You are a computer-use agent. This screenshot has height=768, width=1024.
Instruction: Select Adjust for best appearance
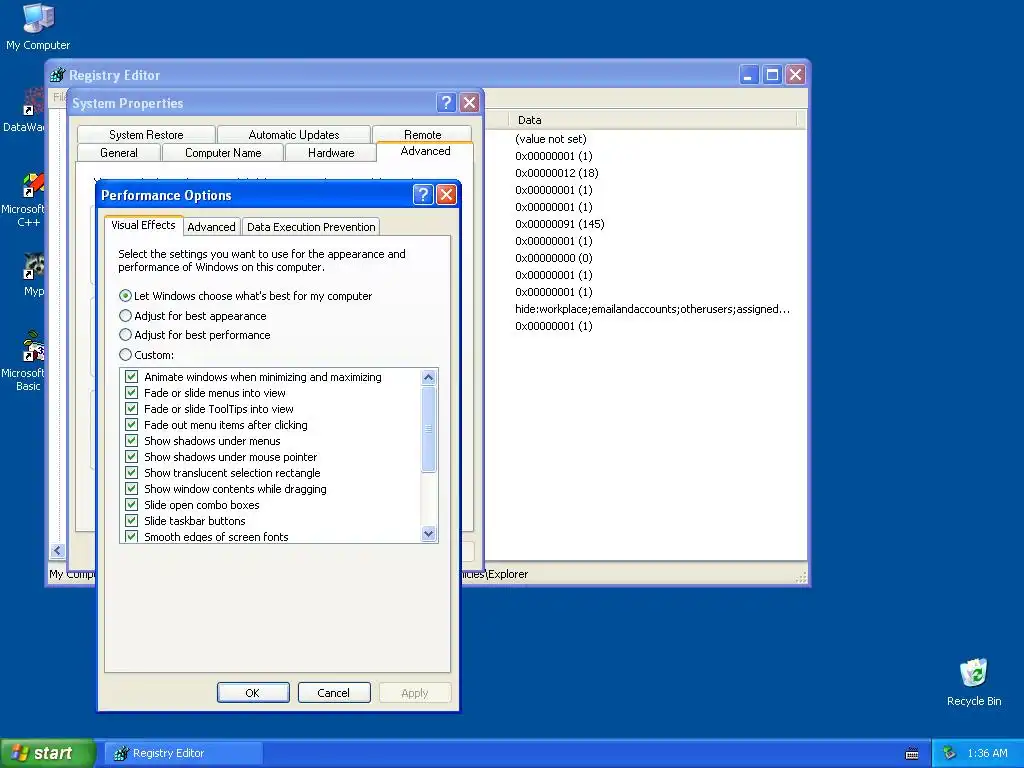pyautogui.click(x=125, y=315)
